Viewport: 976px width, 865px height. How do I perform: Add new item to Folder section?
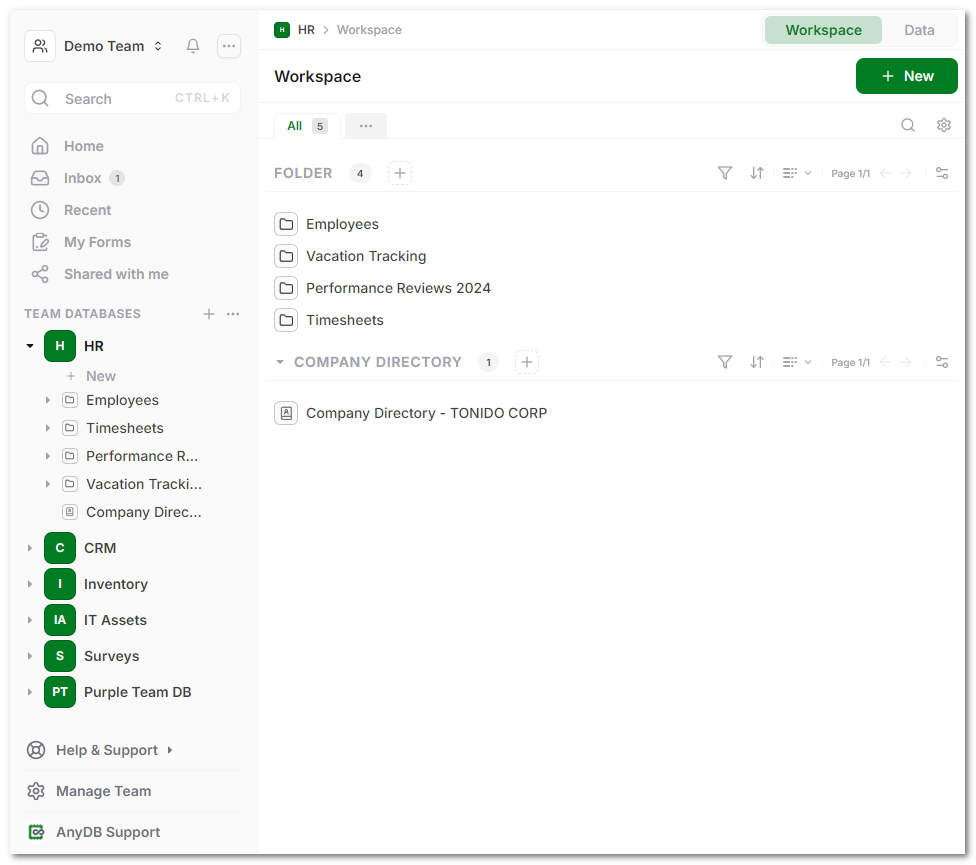[x=400, y=173]
